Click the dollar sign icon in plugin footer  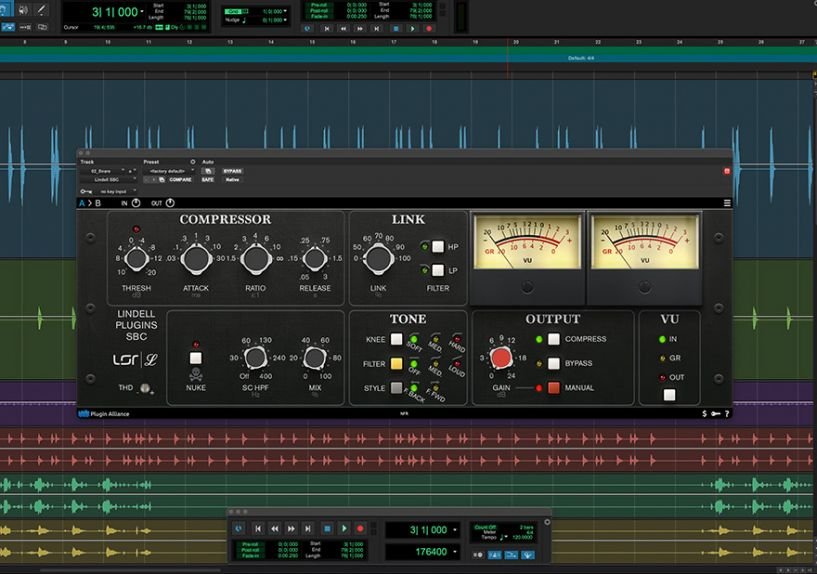pyautogui.click(x=704, y=413)
